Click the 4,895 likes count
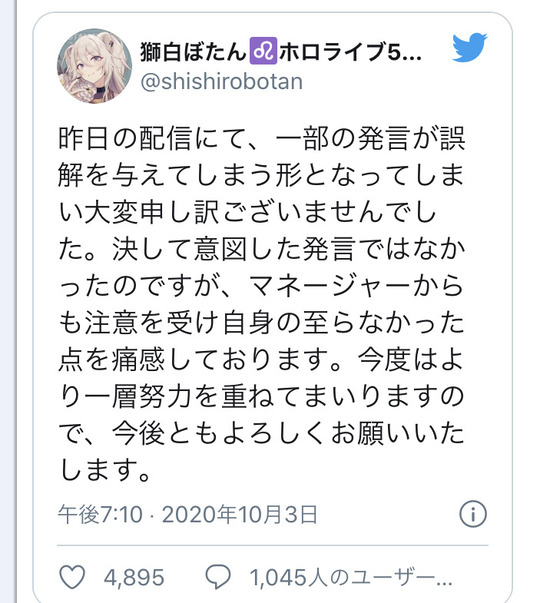550x603 pixels. tap(134, 577)
